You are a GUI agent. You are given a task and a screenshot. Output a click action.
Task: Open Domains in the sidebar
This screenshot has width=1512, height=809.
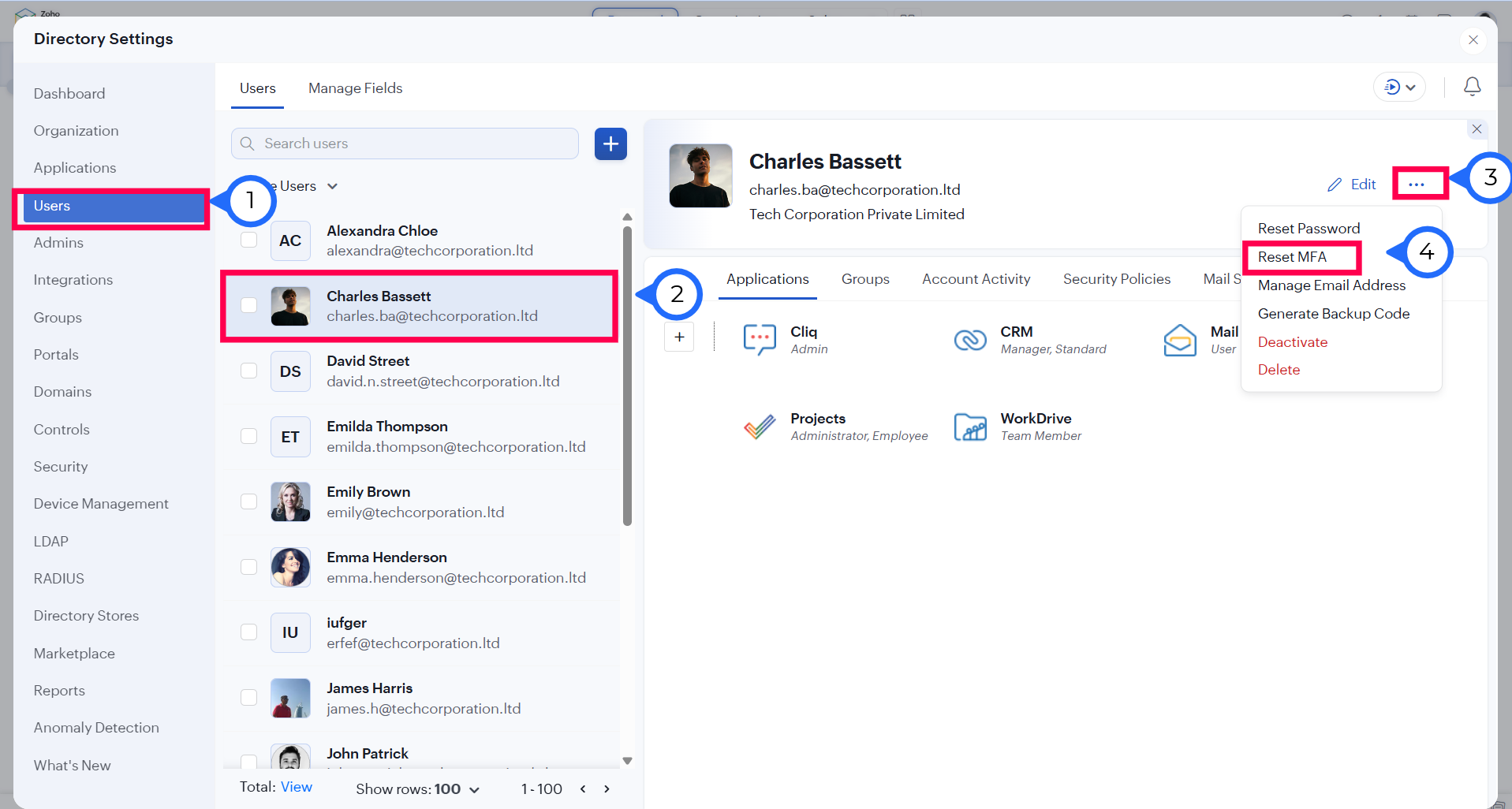[62, 392]
